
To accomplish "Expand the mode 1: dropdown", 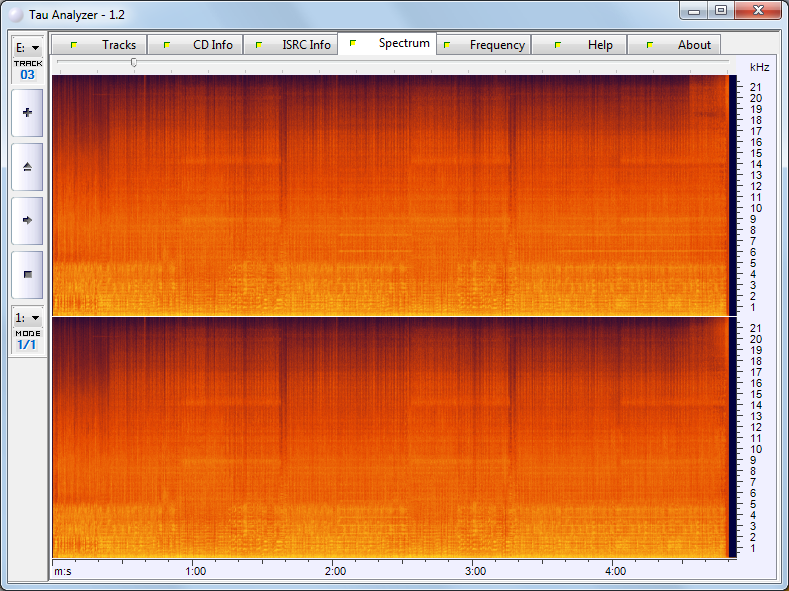I will (27, 317).
